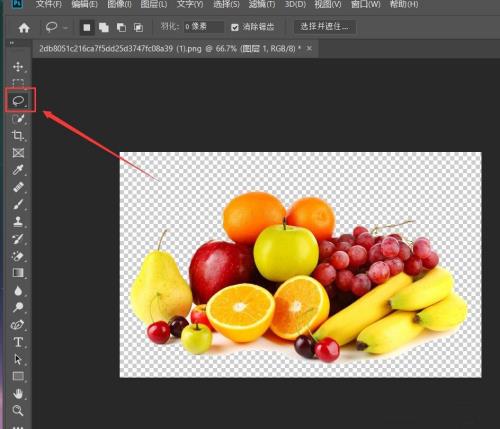Select the Clone Stamp tool

tap(18, 222)
